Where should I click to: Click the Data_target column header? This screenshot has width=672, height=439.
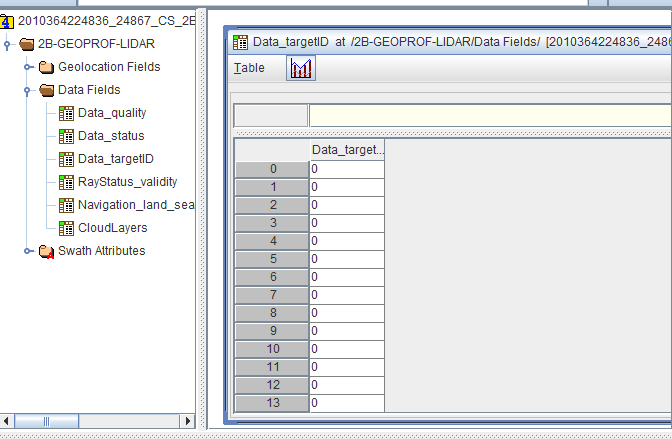pyautogui.click(x=347, y=150)
